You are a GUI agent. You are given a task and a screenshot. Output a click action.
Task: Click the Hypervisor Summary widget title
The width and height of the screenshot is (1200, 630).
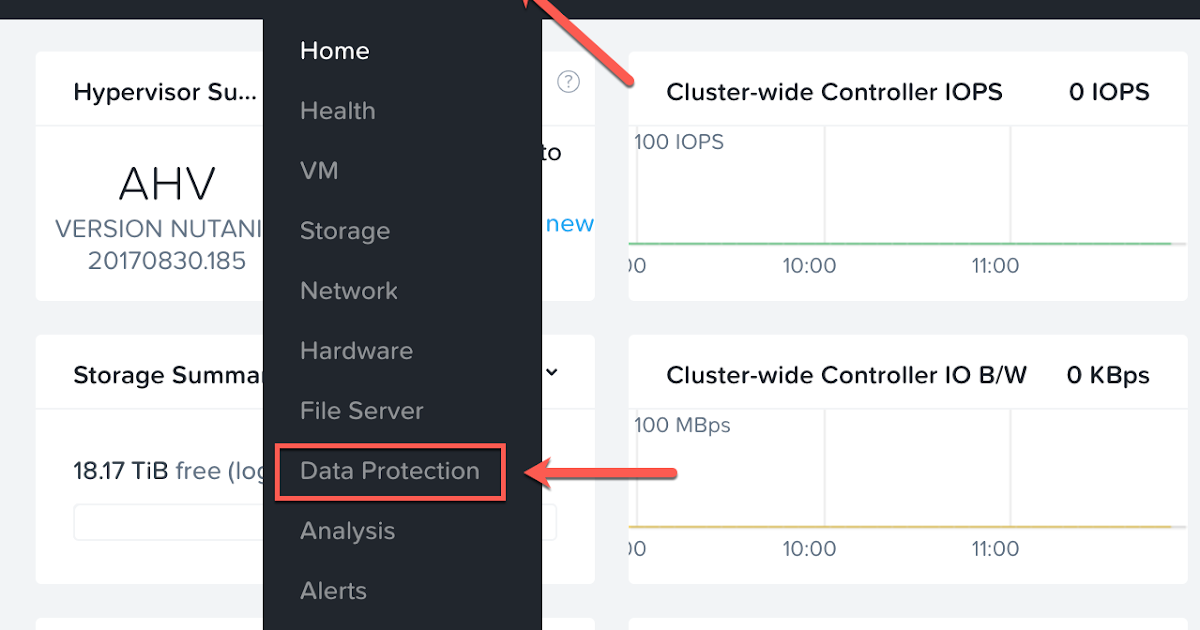click(x=166, y=92)
